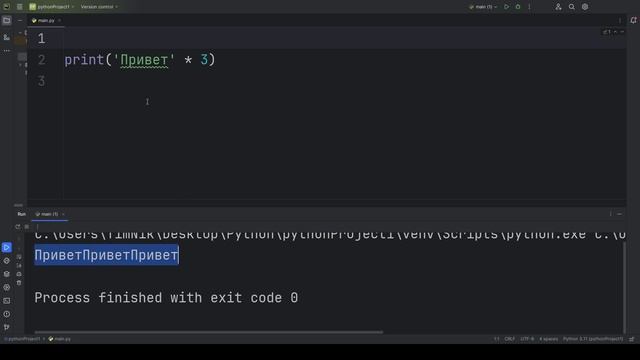The width and height of the screenshot is (640, 360).
Task: Open the Version control dropdown
Action: click(99, 7)
